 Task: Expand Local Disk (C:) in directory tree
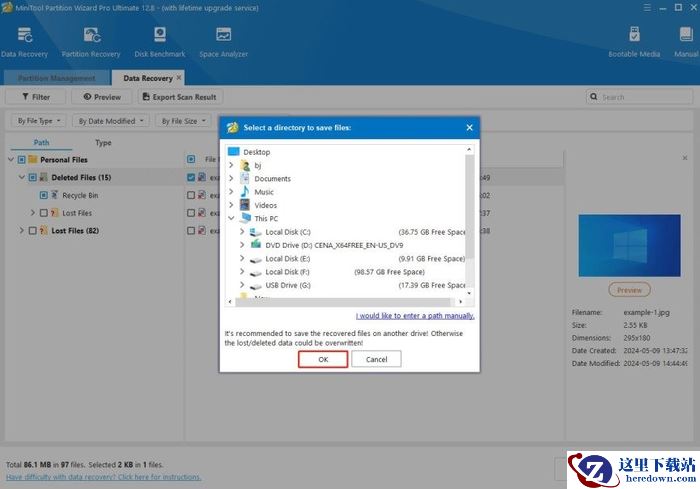click(242, 232)
